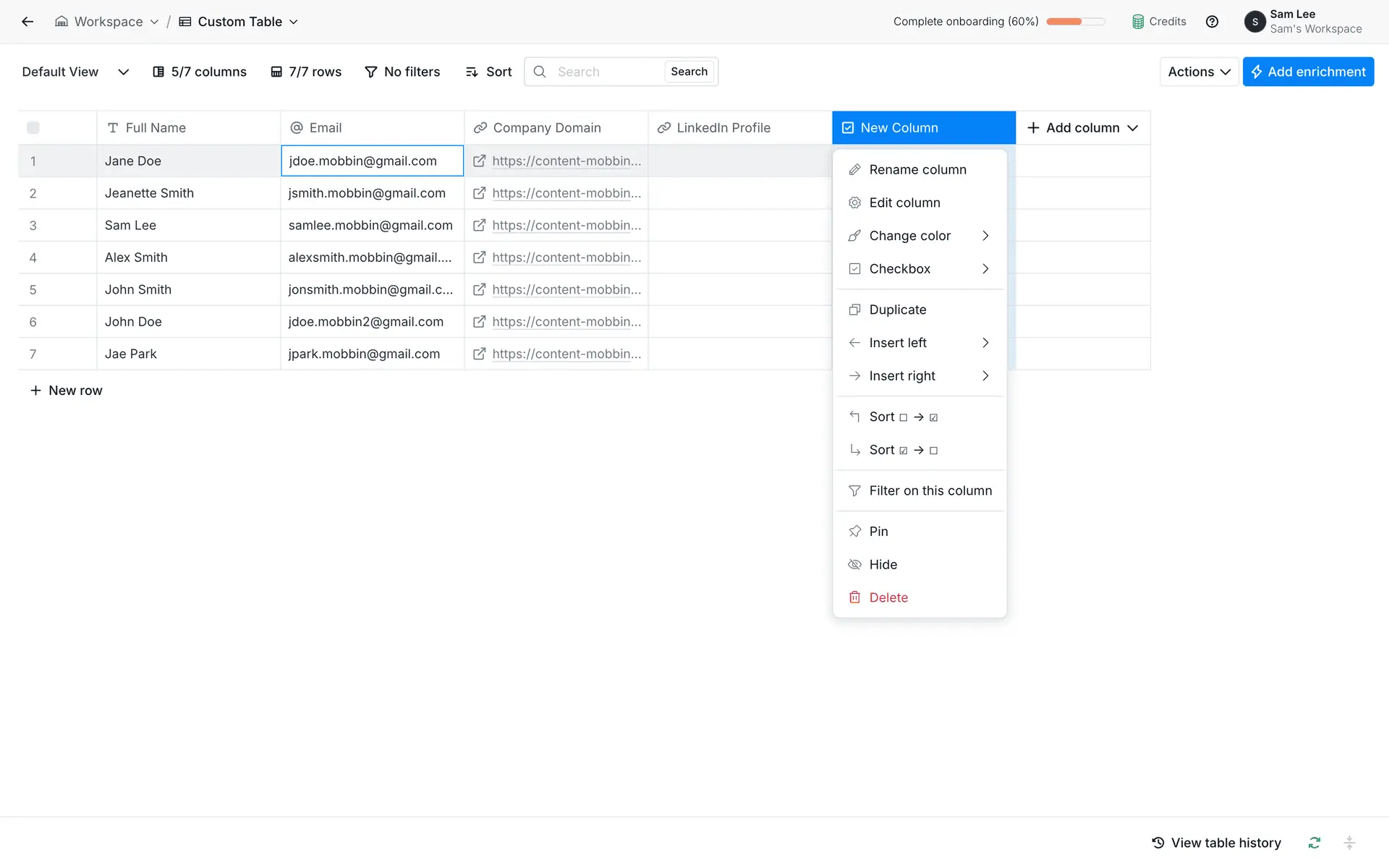This screenshot has height=868, width=1389.
Task: Click View table history clock icon
Action: pyautogui.click(x=1158, y=843)
